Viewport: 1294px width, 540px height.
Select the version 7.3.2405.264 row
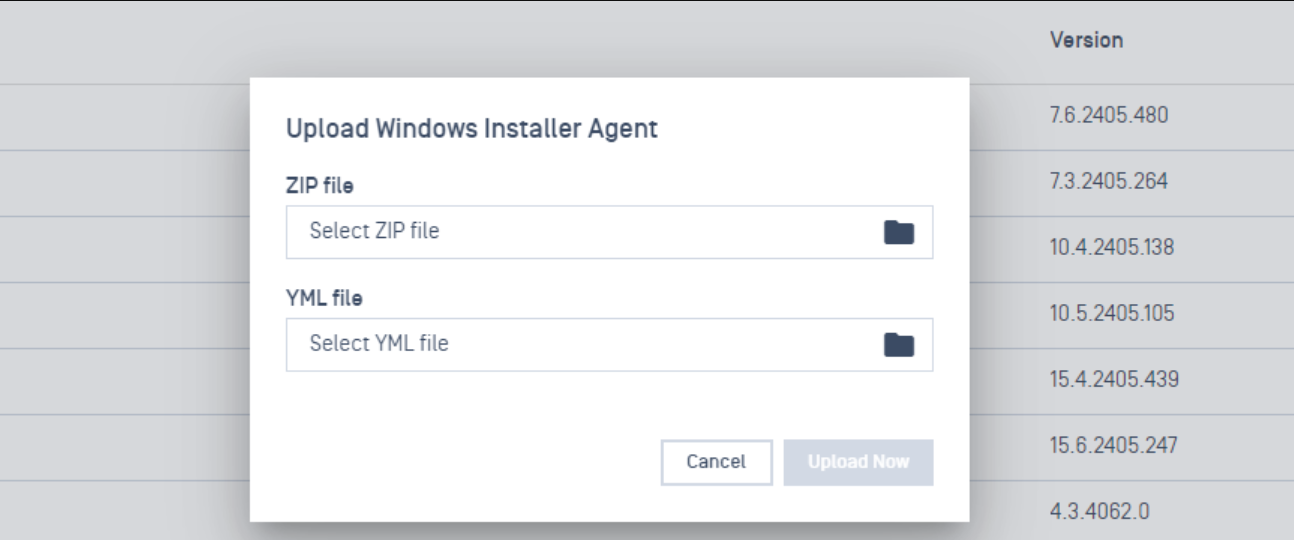tap(1108, 183)
